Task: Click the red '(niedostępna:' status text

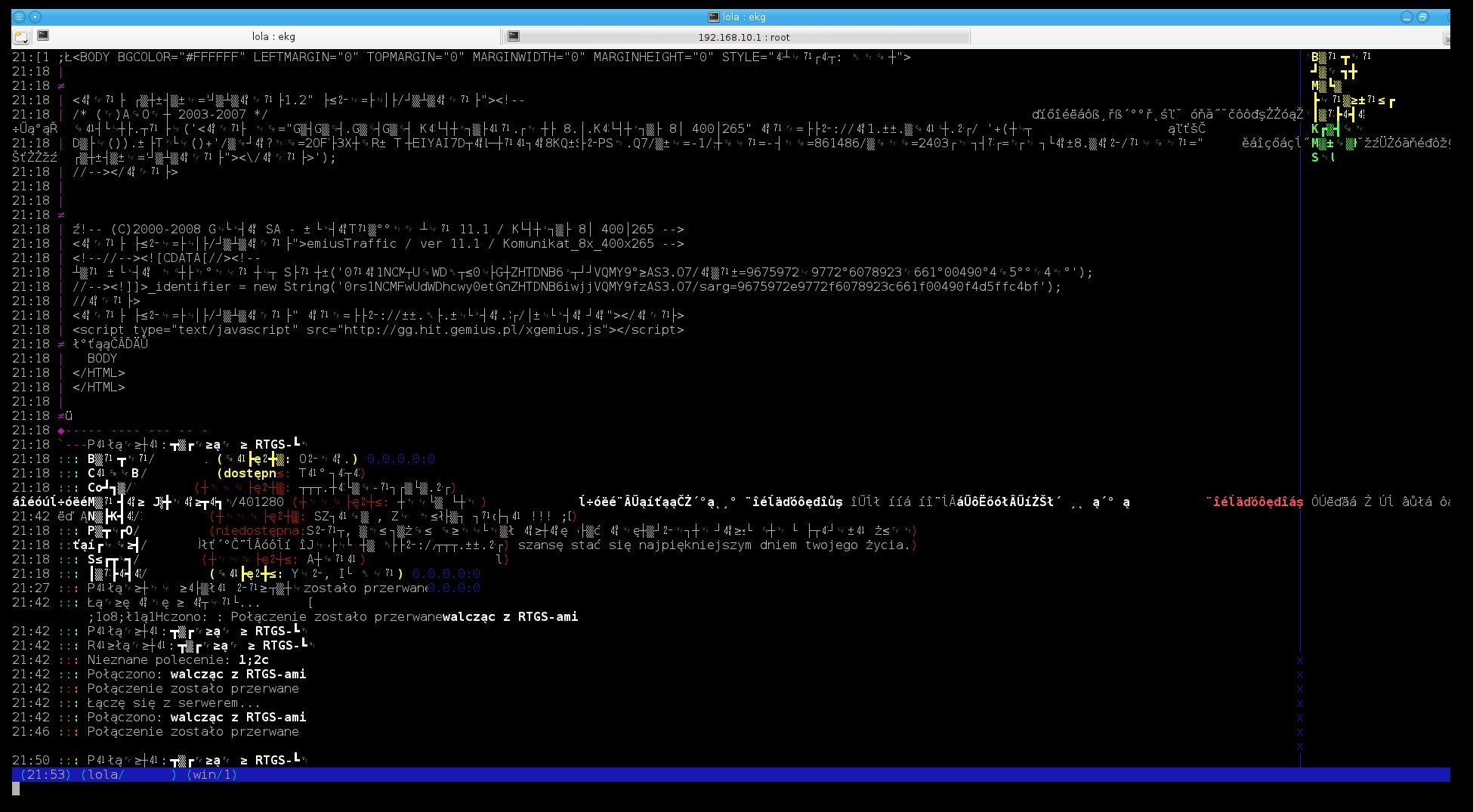Action: 257,530
